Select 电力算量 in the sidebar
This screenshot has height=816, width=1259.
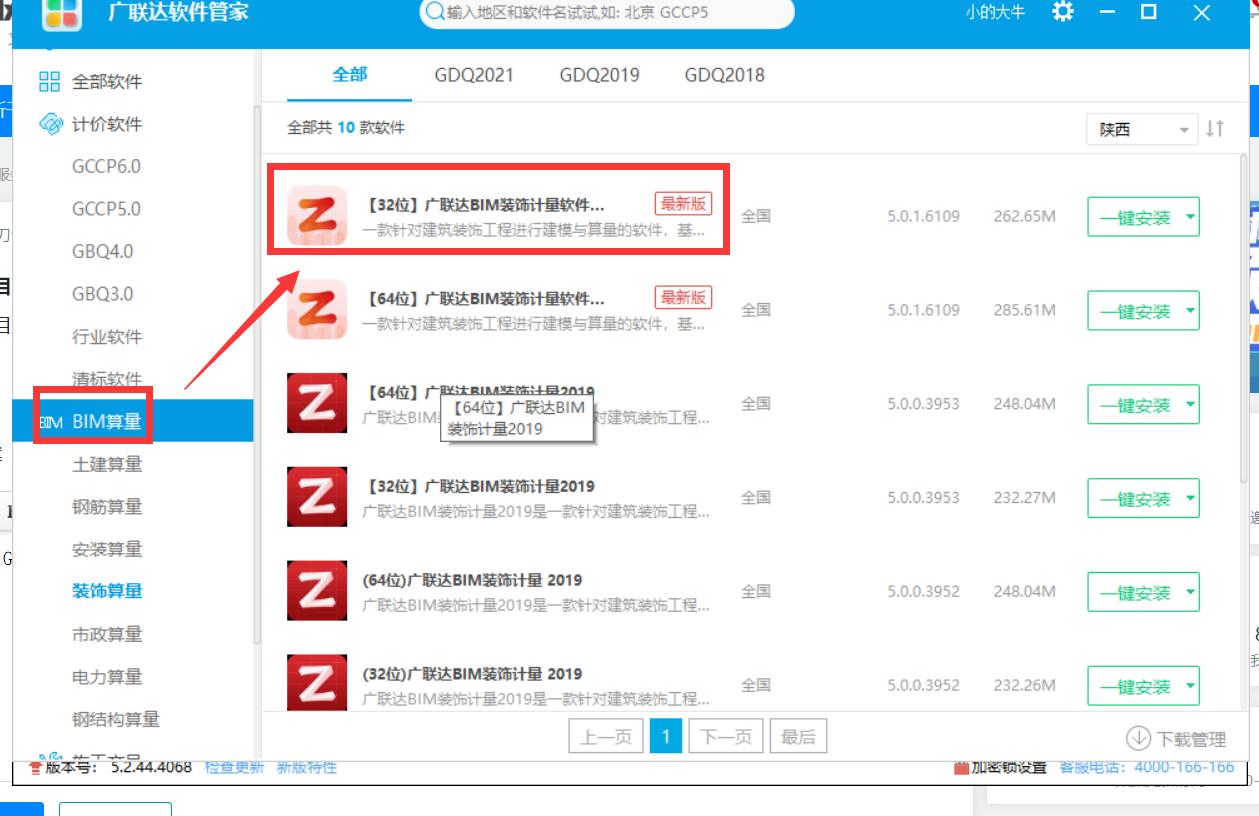click(x=107, y=676)
